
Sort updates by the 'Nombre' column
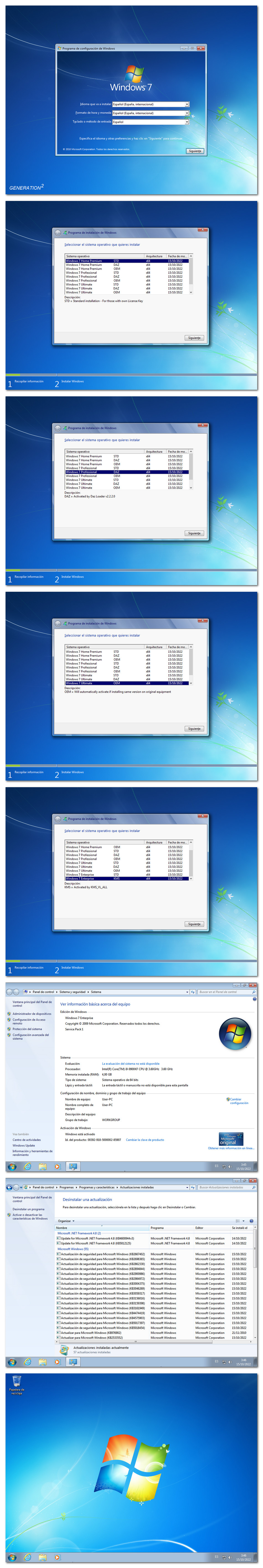(x=102, y=1228)
